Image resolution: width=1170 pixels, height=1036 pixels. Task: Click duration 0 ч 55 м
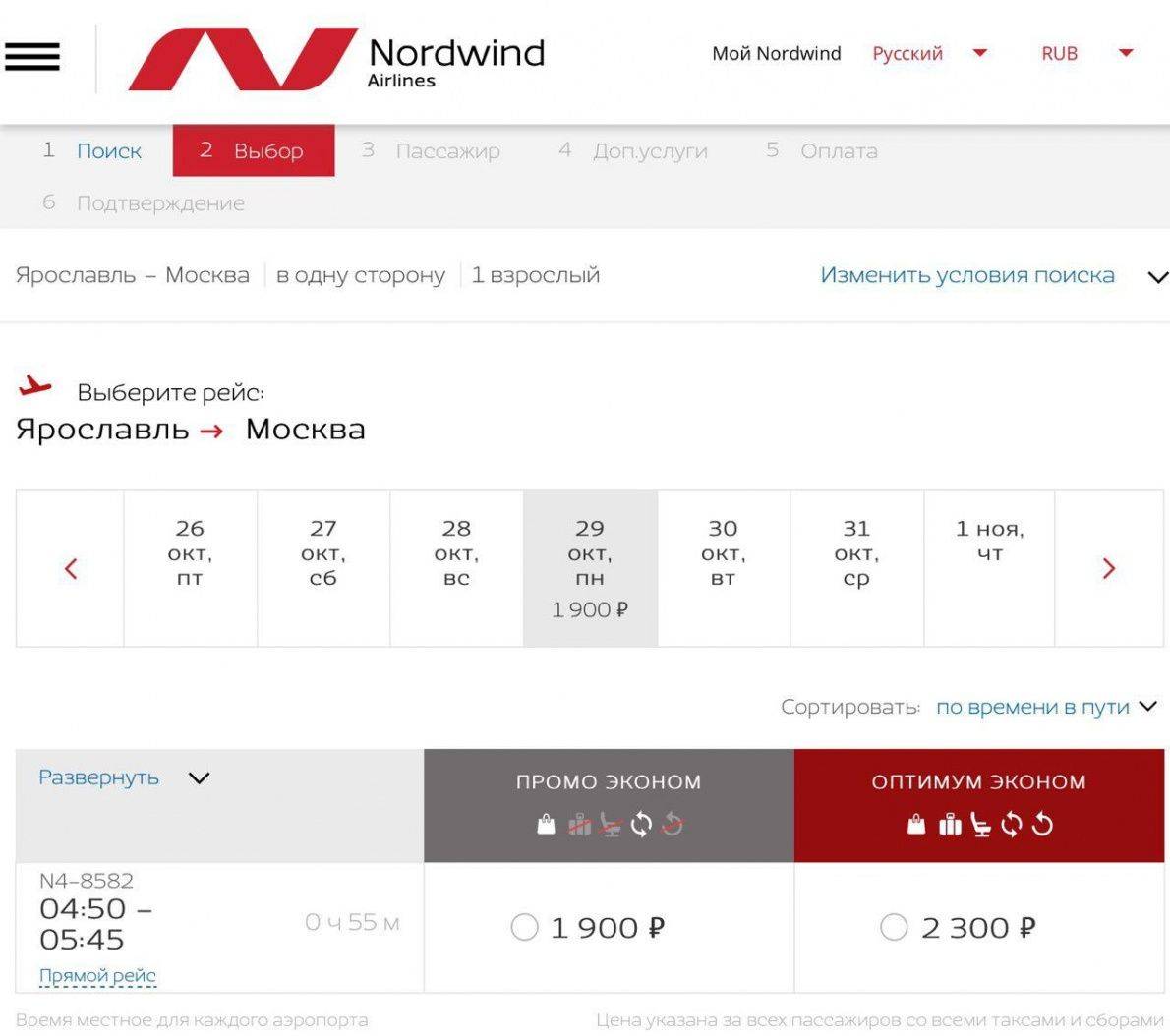(x=352, y=923)
